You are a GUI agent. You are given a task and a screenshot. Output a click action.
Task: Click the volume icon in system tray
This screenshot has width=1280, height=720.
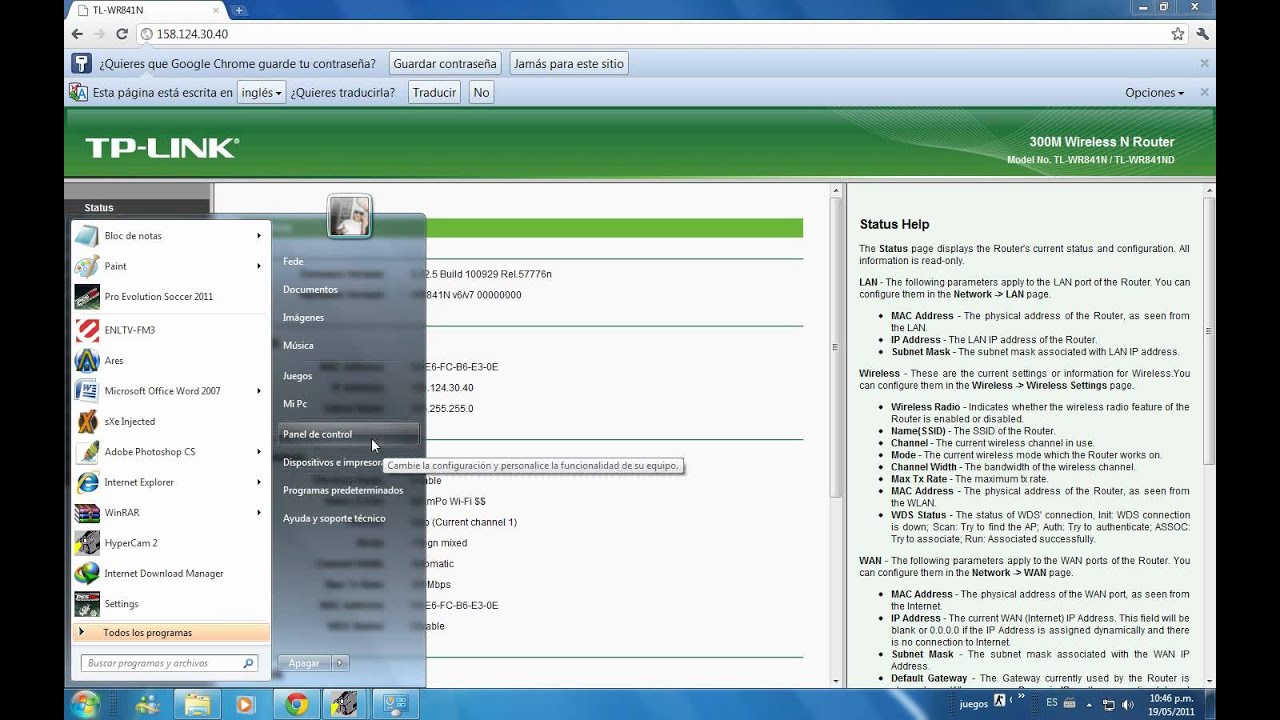point(1128,704)
